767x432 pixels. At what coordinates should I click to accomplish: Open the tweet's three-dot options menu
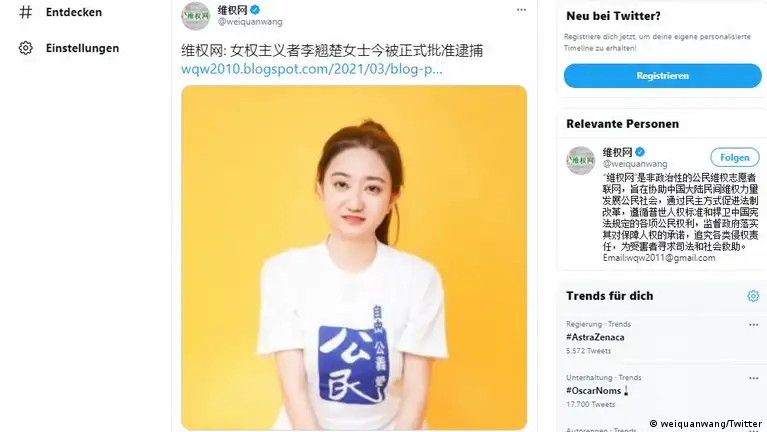click(521, 10)
